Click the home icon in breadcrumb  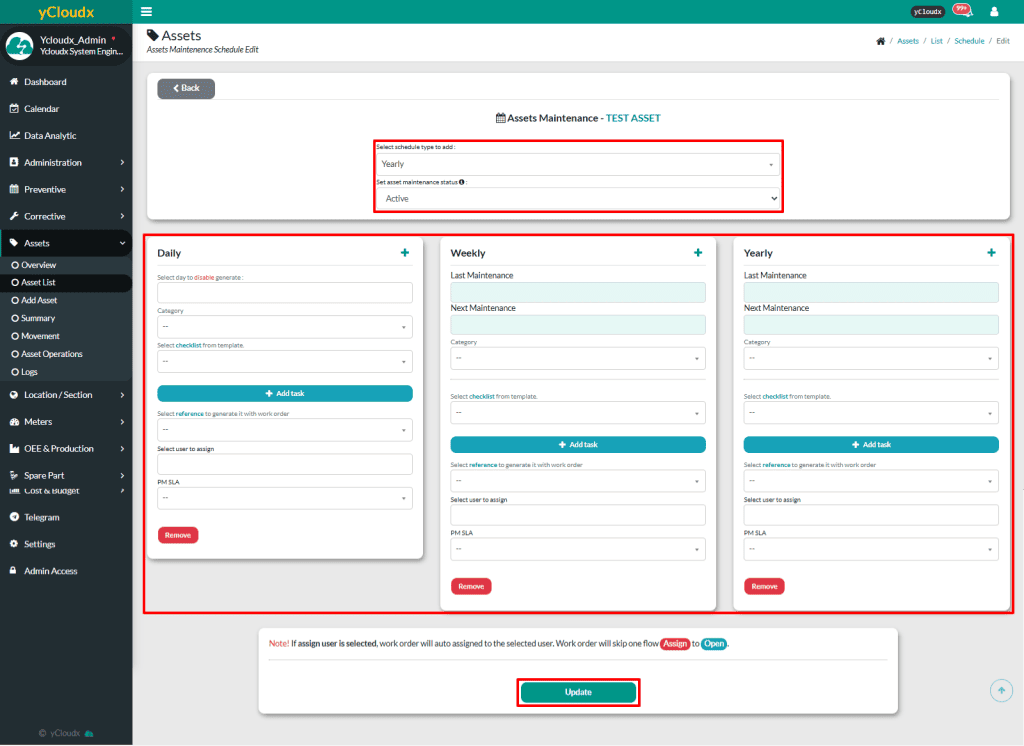(880, 41)
